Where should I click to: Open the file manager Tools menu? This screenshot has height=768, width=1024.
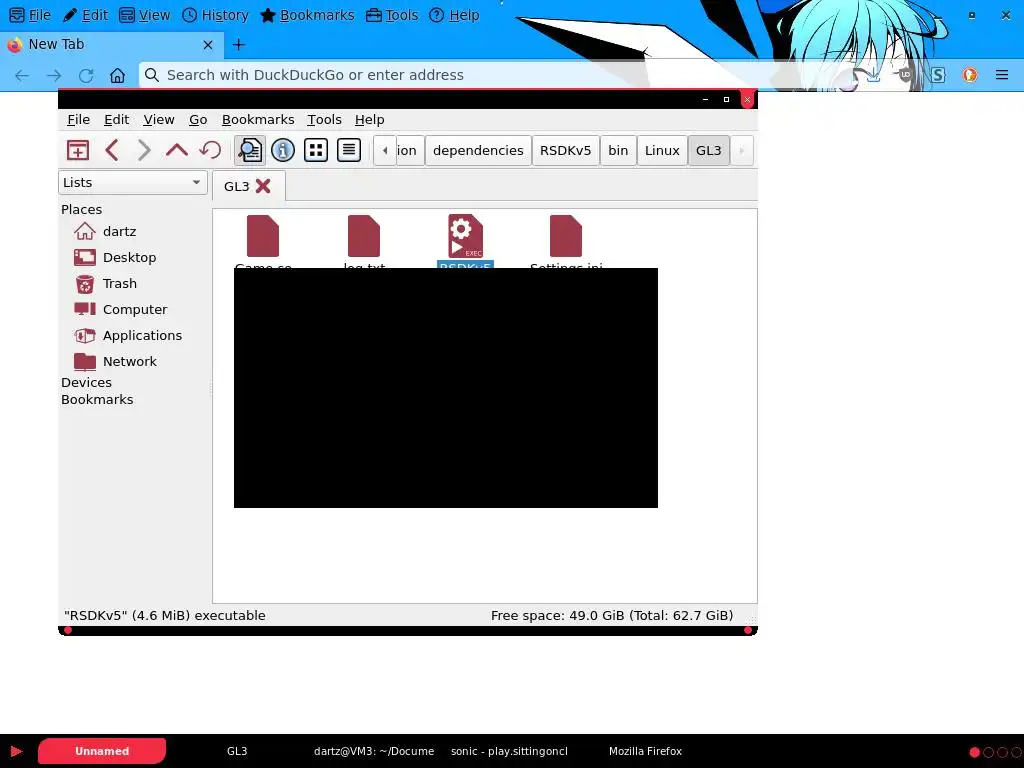point(325,120)
